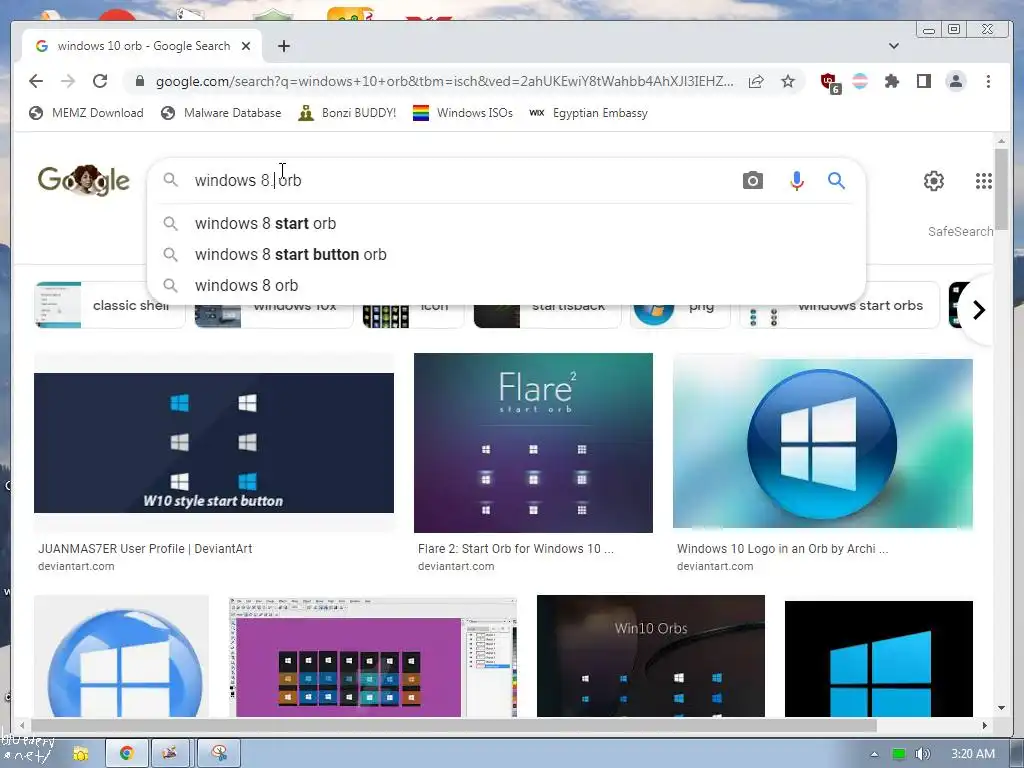Image resolution: width=1024 pixels, height=768 pixels.
Task: Click the Google doodle logo
Action: (84, 180)
